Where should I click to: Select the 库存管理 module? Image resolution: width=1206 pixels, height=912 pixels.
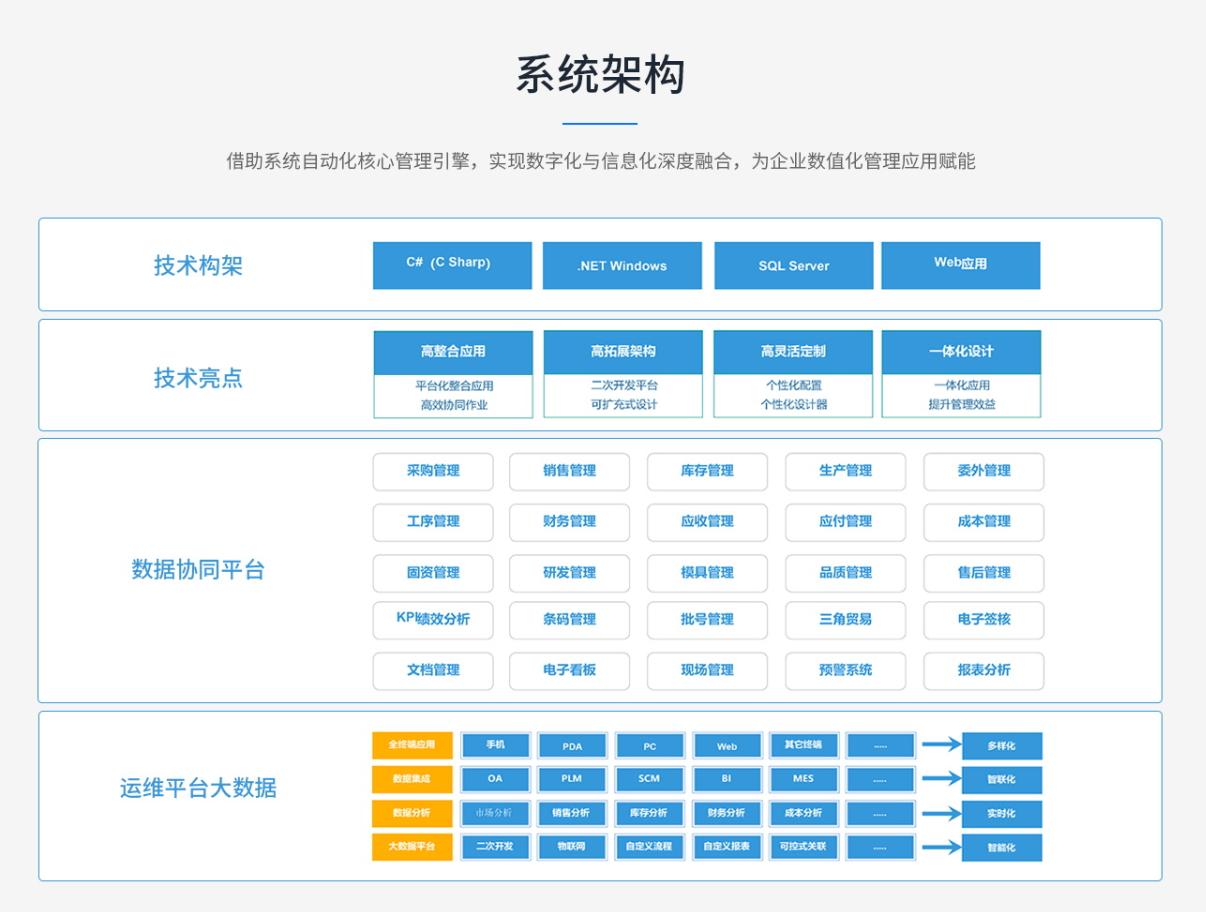pos(708,471)
